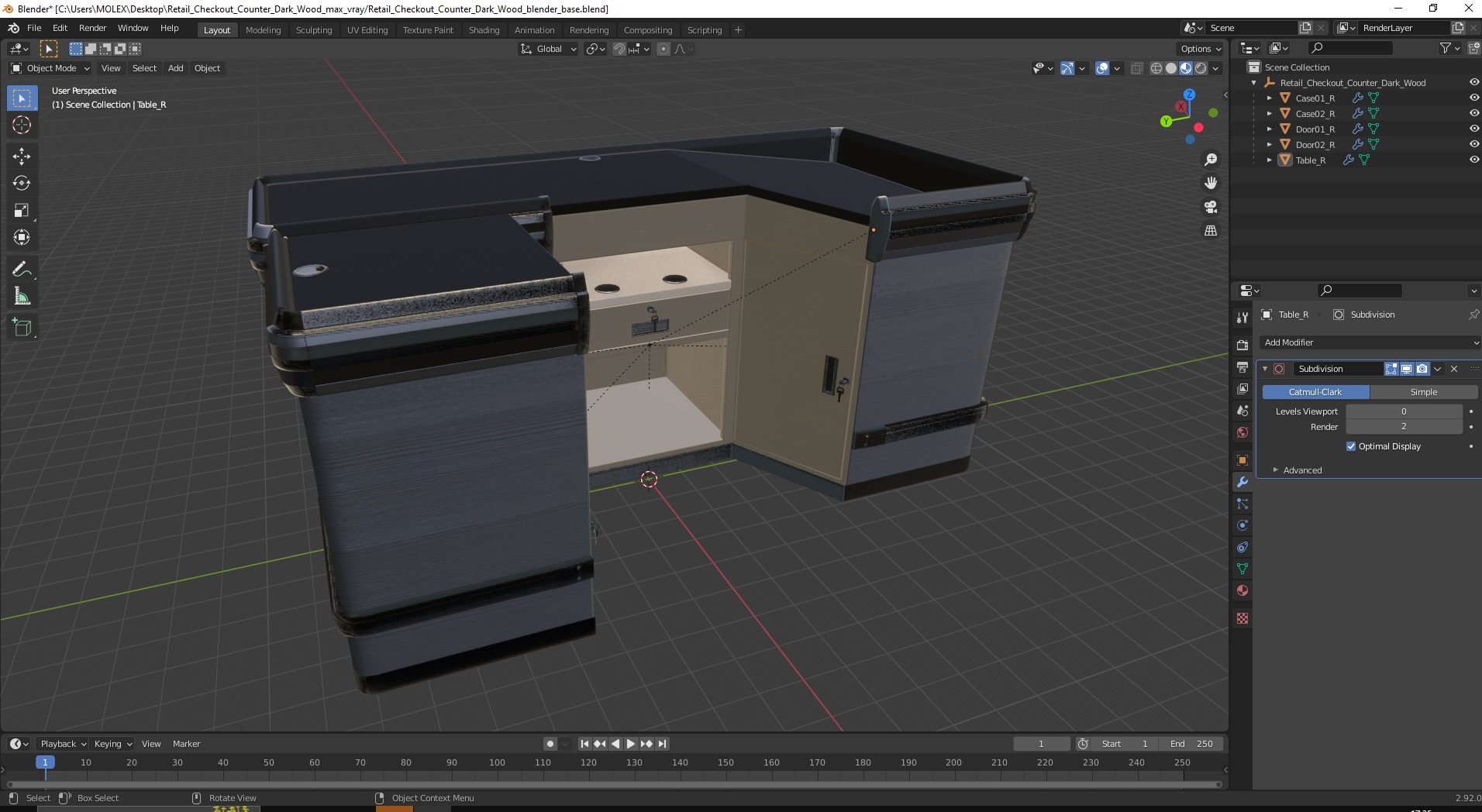Expand the Table_R tree item
Screen dimensions: 1482x812
click(x=1269, y=160)
